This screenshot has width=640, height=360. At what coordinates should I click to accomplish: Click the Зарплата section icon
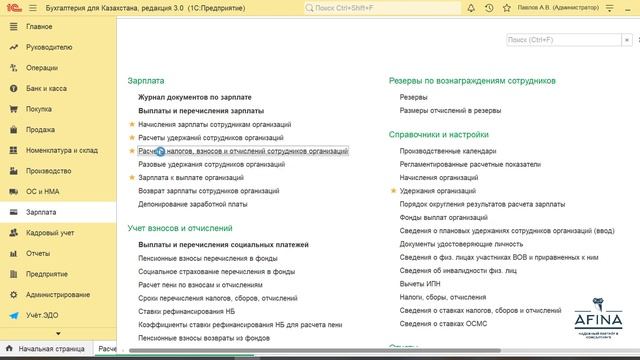click(13, 212)
